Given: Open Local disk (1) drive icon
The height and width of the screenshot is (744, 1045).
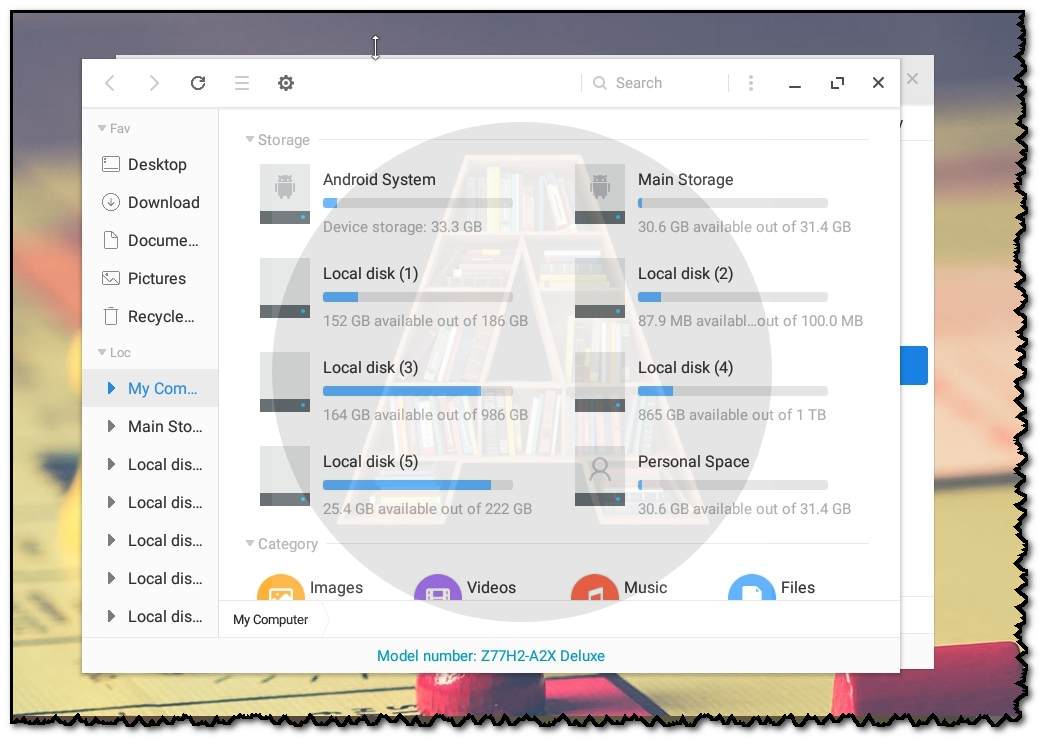Looking at the screenshot, I should pyautogui.click(x=285, y=288).
